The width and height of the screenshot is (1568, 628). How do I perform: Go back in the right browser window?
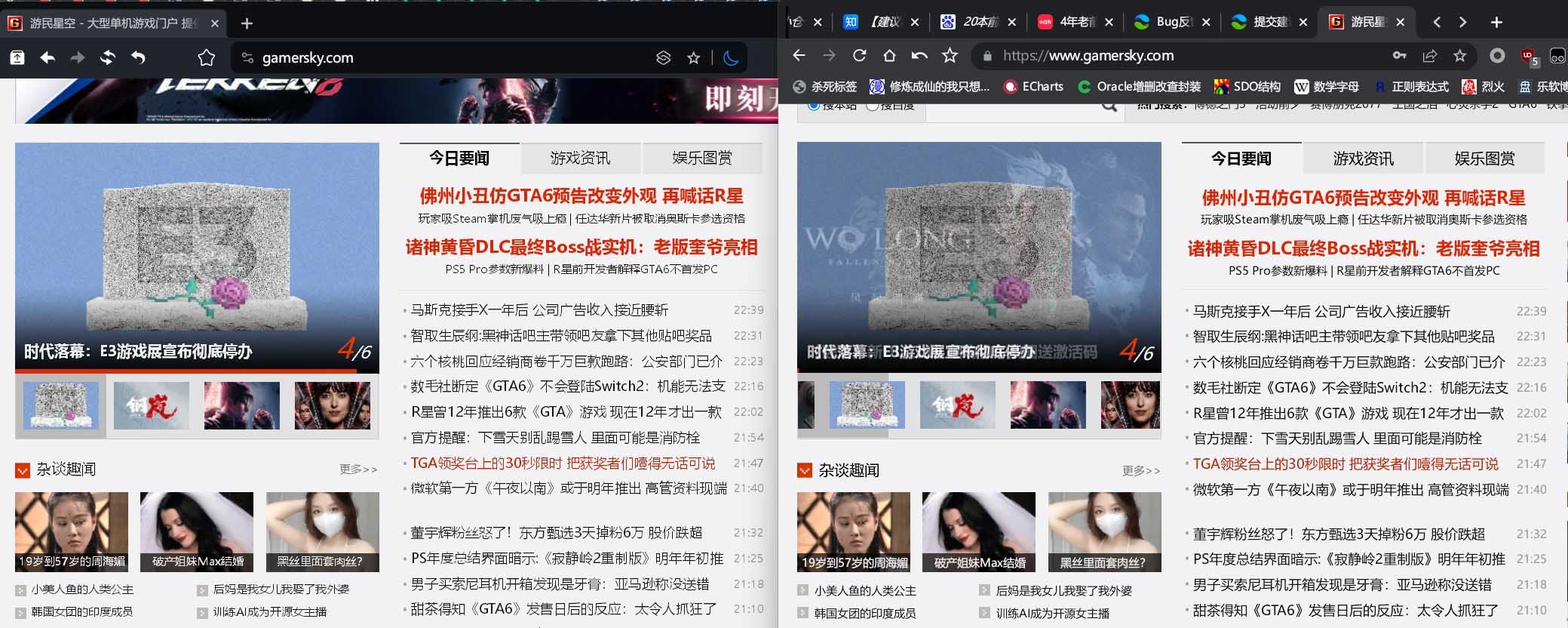799,55
